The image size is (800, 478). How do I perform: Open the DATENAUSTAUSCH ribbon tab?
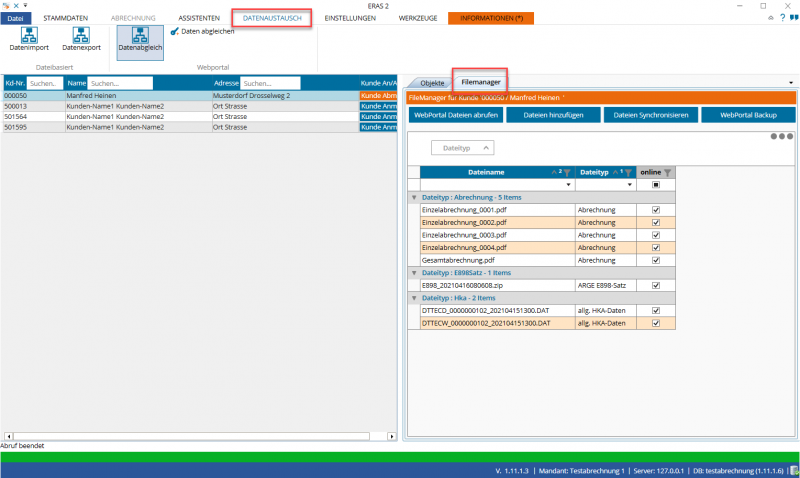coord(272,18)
